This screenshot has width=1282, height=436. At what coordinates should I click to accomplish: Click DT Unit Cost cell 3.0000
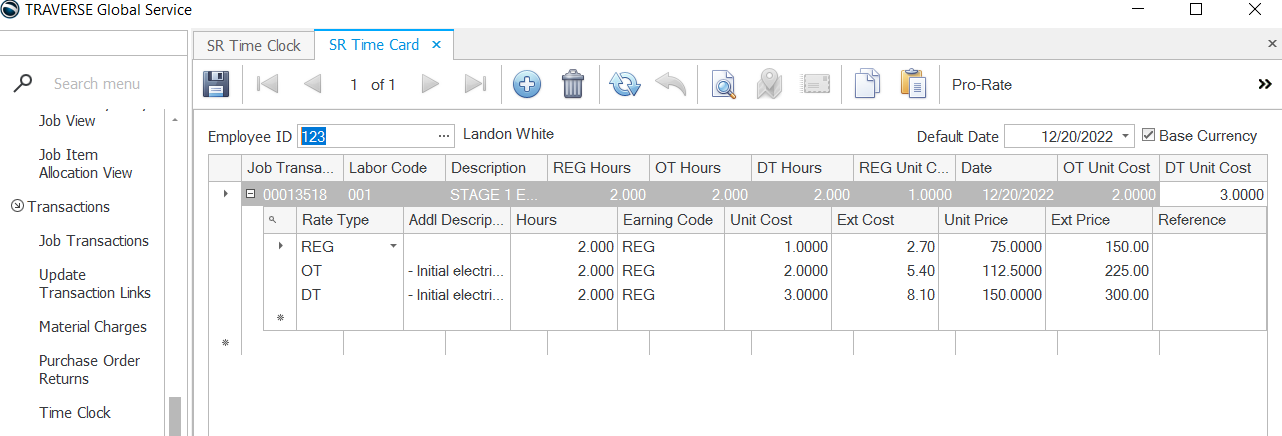[x=1212, y=194]
